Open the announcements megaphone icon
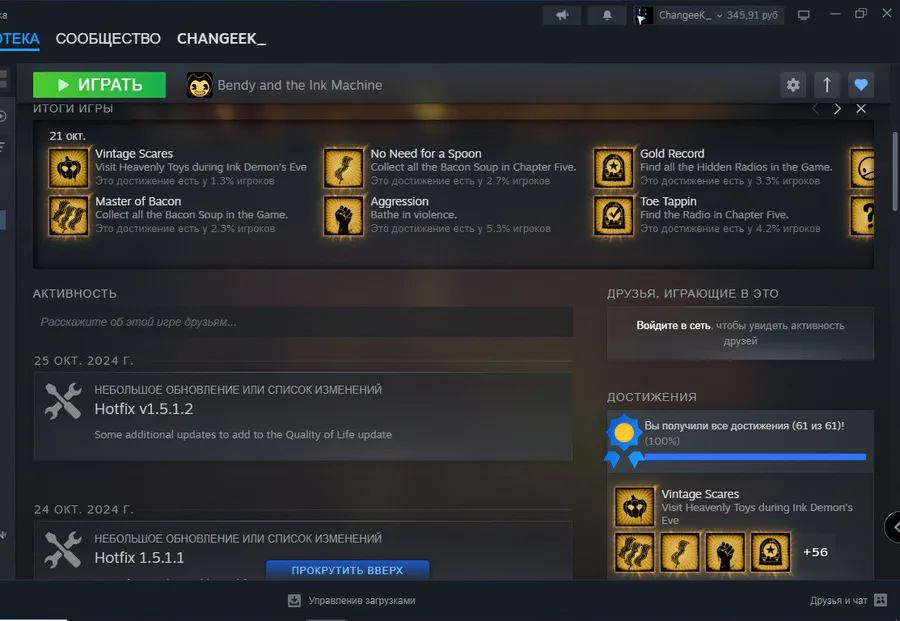Image resolution: width=900 pixels, height=621 pixels. coord(562,15)
